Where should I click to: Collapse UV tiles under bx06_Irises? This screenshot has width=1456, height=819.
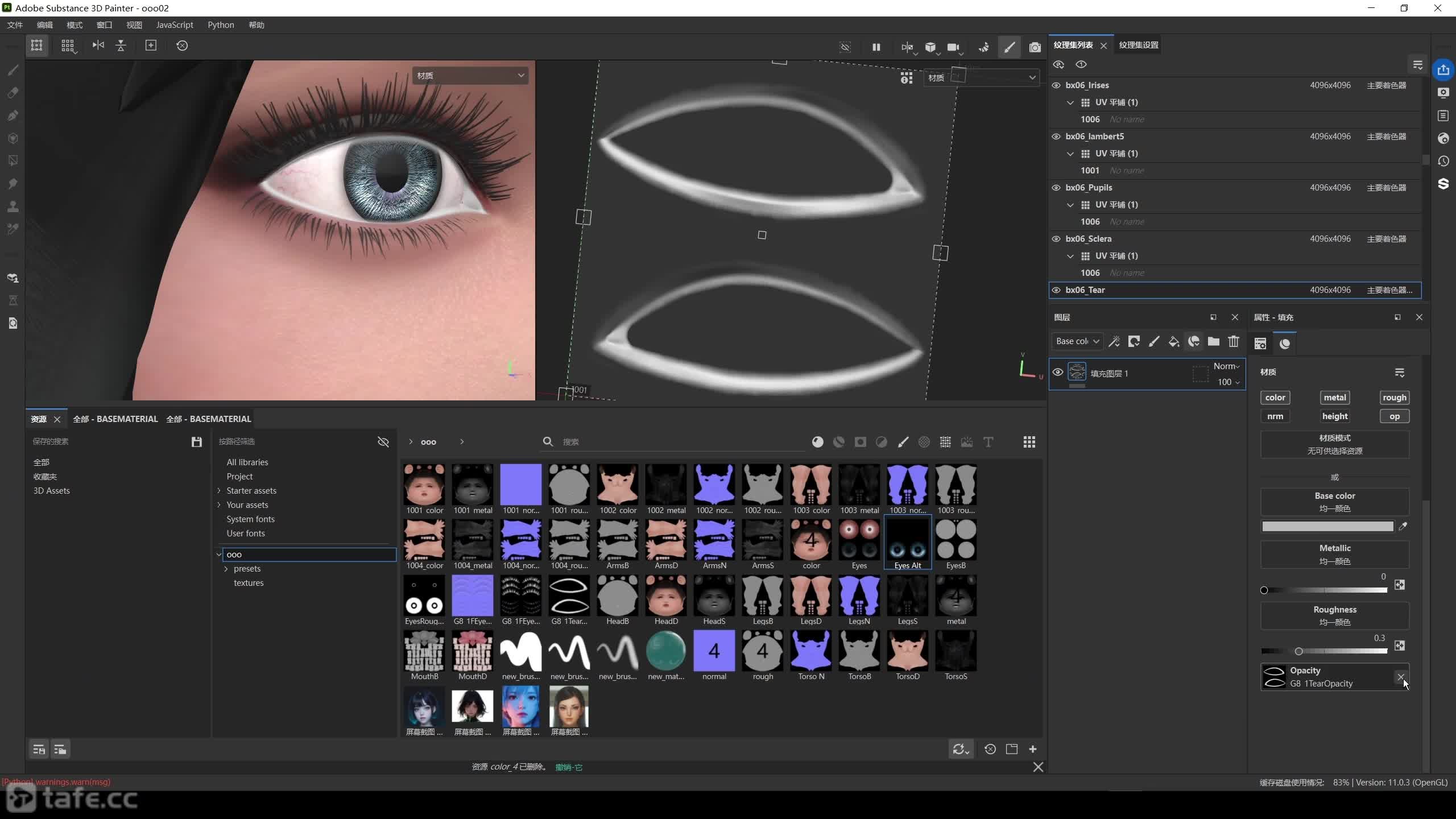[x=1070, y=102]
